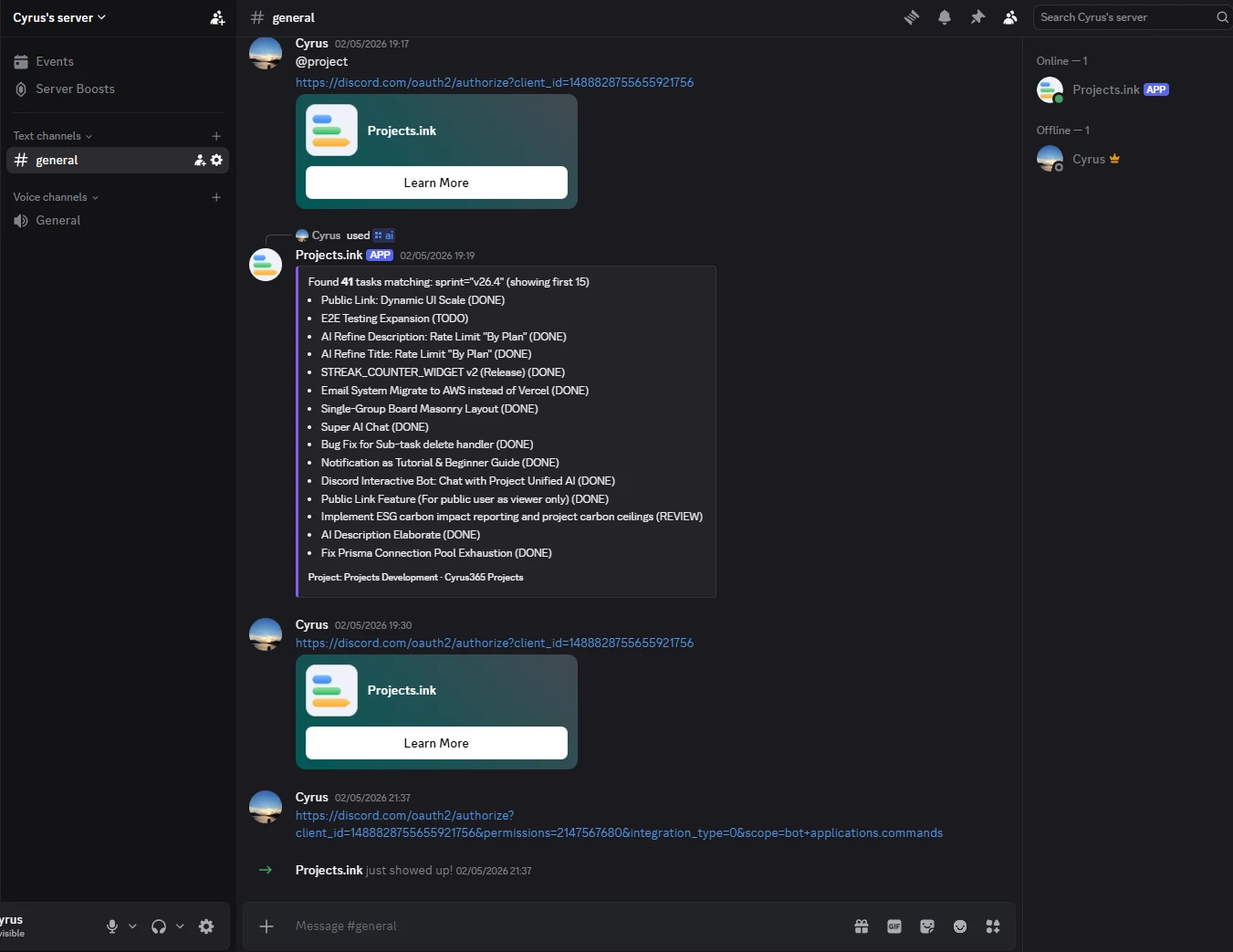
Task: Mute the microphone
Action: pos(112,926)
